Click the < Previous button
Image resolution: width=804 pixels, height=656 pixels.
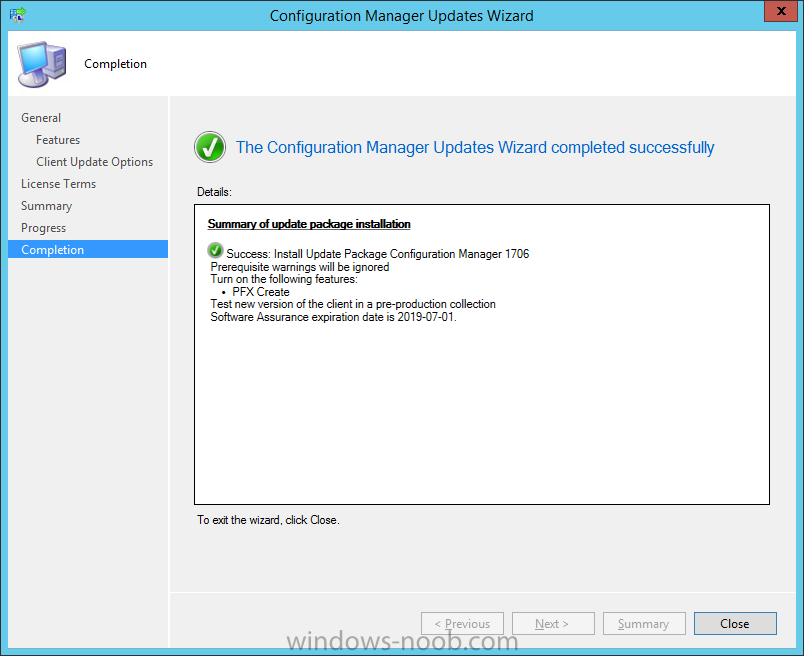pyautogui.click(x=463, y=624)
